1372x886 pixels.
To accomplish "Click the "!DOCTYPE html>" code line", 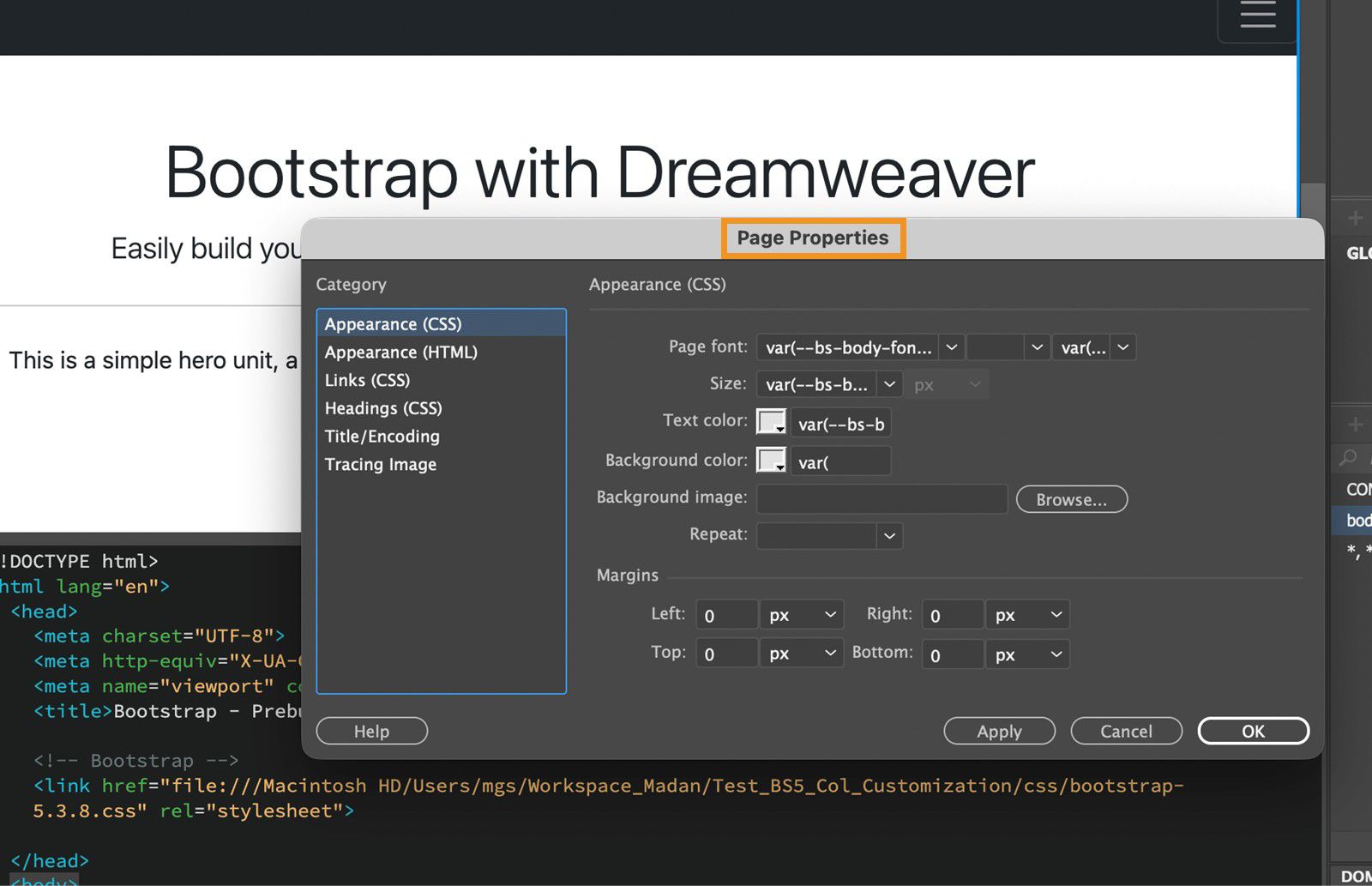I will [x=79, y=562].
